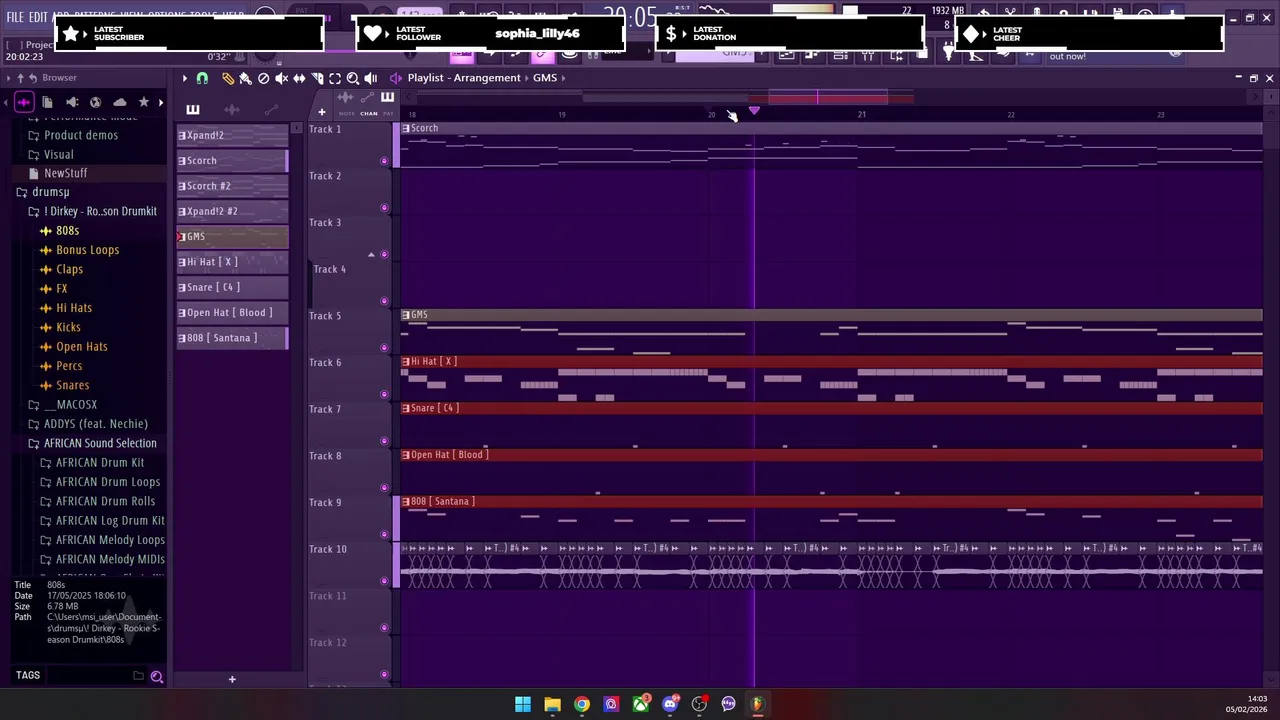Mute Track 5 using its mute dot
Image resolution: width=1280 pixels, height=720 pixels.
coord(384,348)
